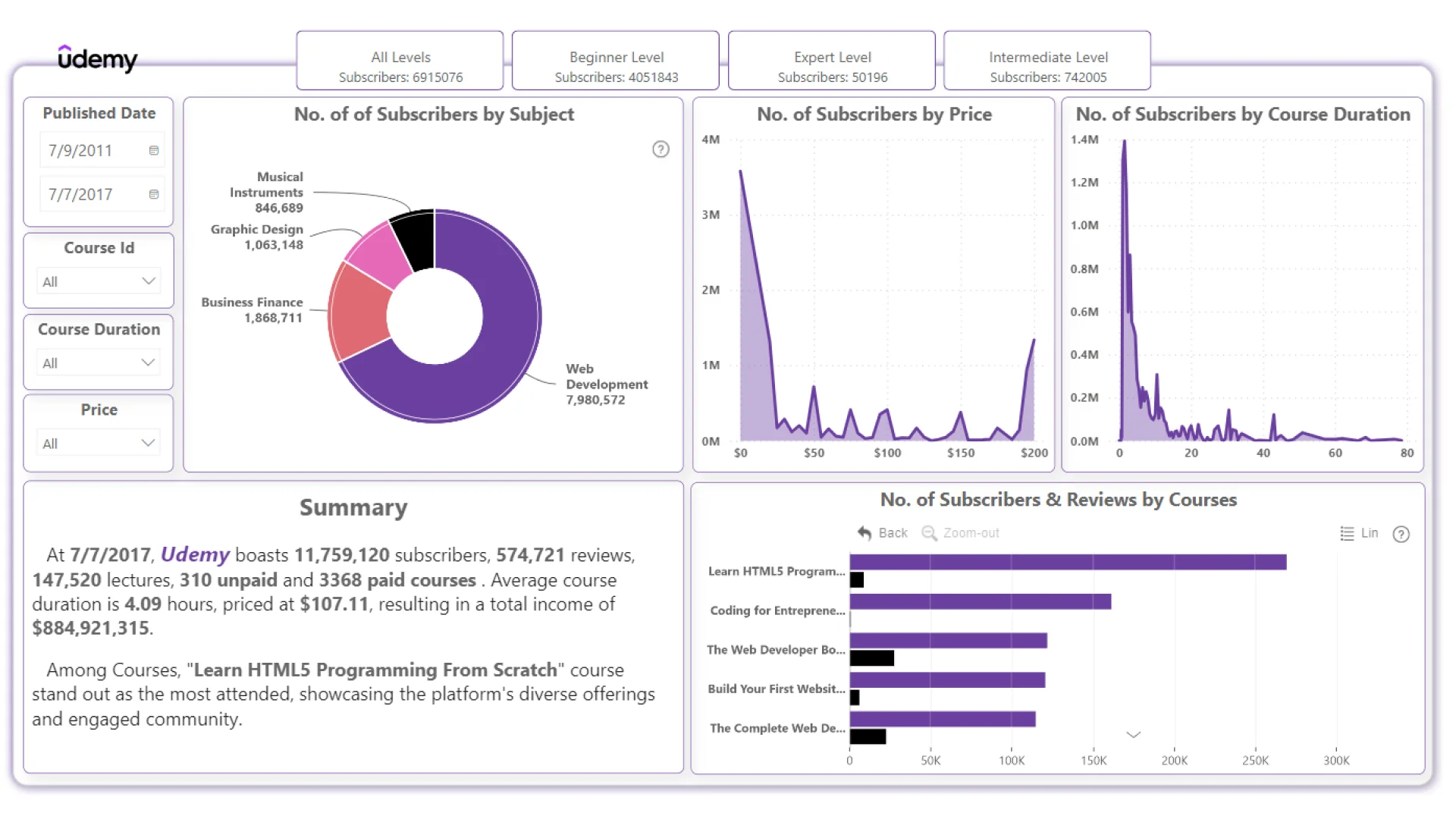
Task: Click the help icon on Subscribers by Subject chart
Action: pos(661,149)
